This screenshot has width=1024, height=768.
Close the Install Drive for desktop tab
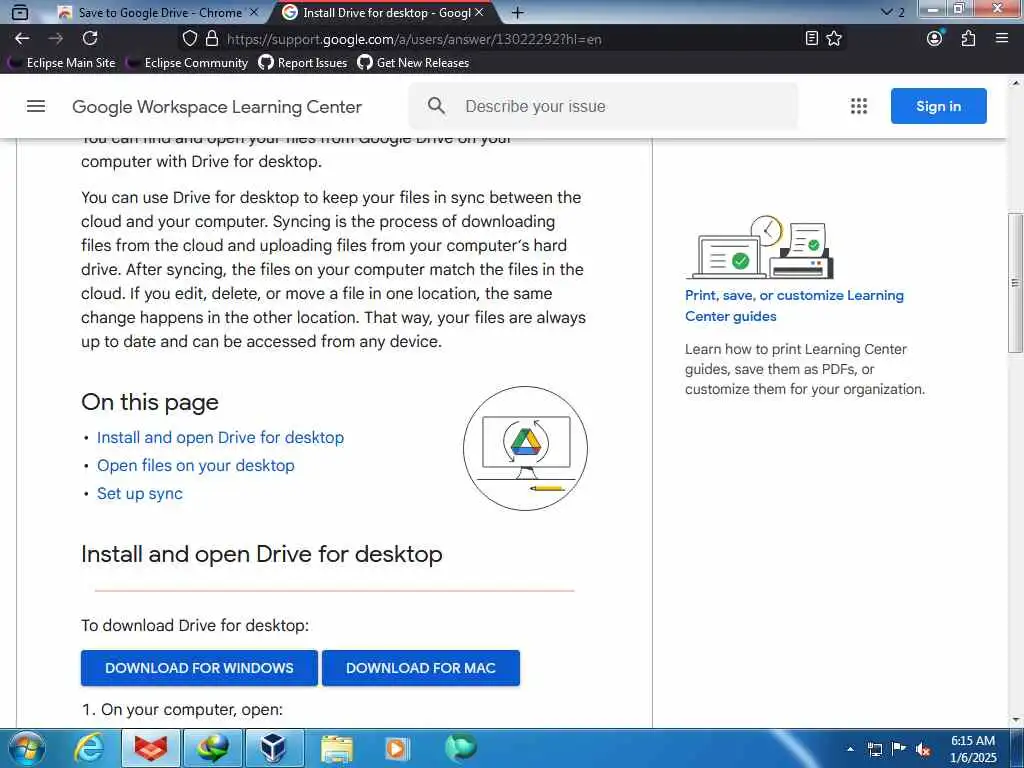pyautogui.click(x=479, y=12)
